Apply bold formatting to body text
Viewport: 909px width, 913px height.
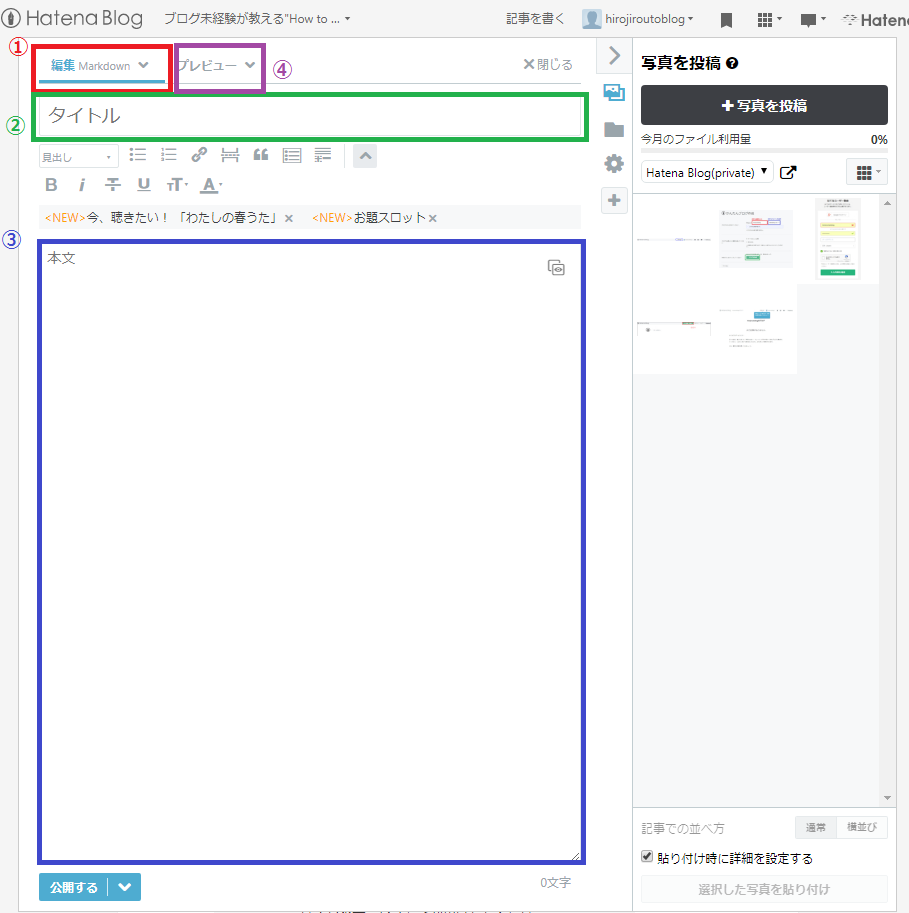(x=51, y=185)
